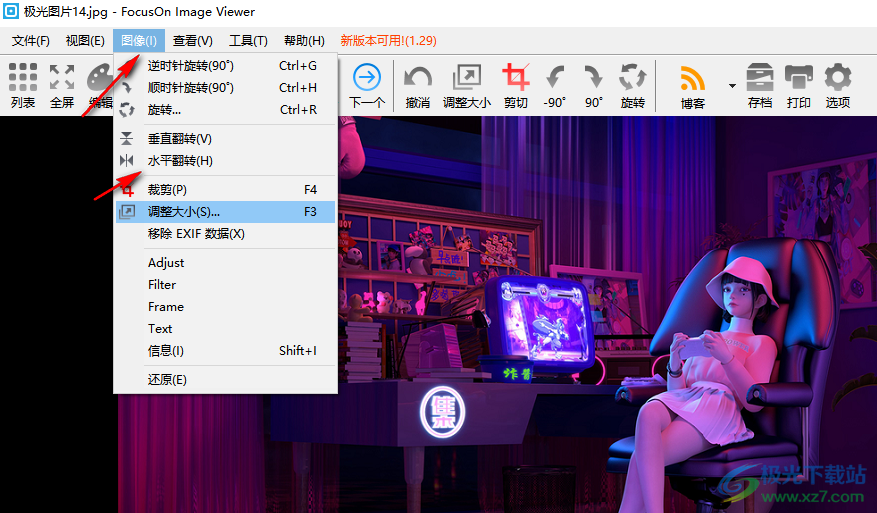Open the 查看(V) menu
Viewport: 877px width, 513px height.
click(x=193, y=41)
